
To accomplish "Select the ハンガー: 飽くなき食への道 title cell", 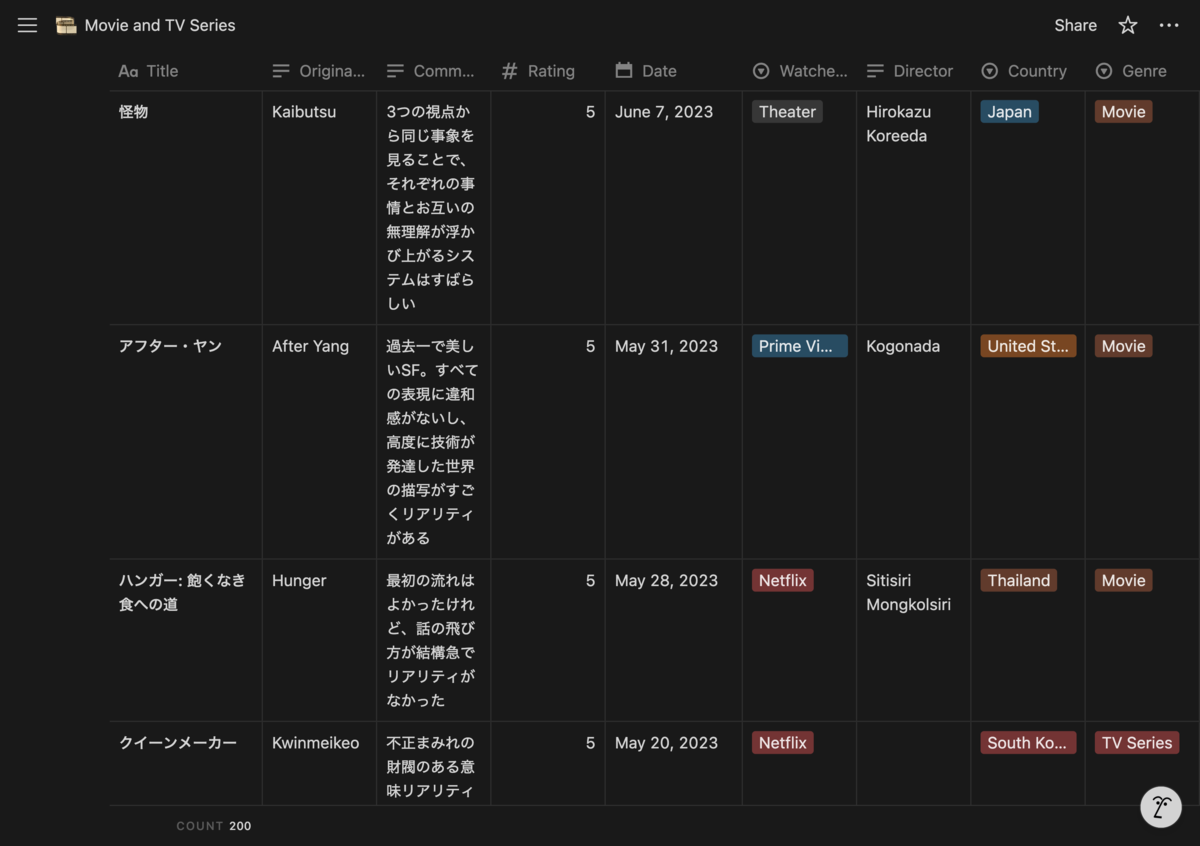I will [186, 640].
